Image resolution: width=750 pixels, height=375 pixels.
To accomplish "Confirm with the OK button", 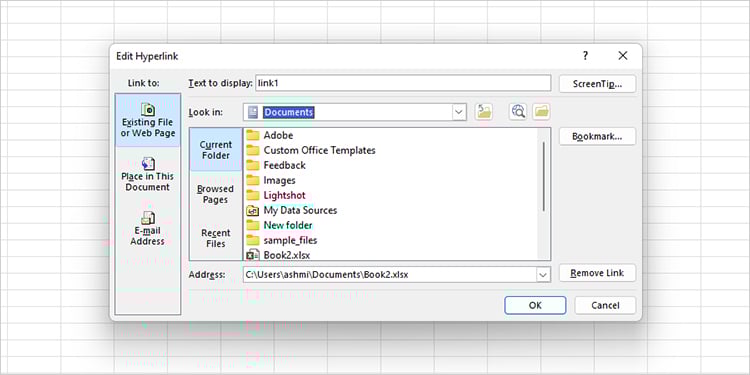I will tap(535, 305).
